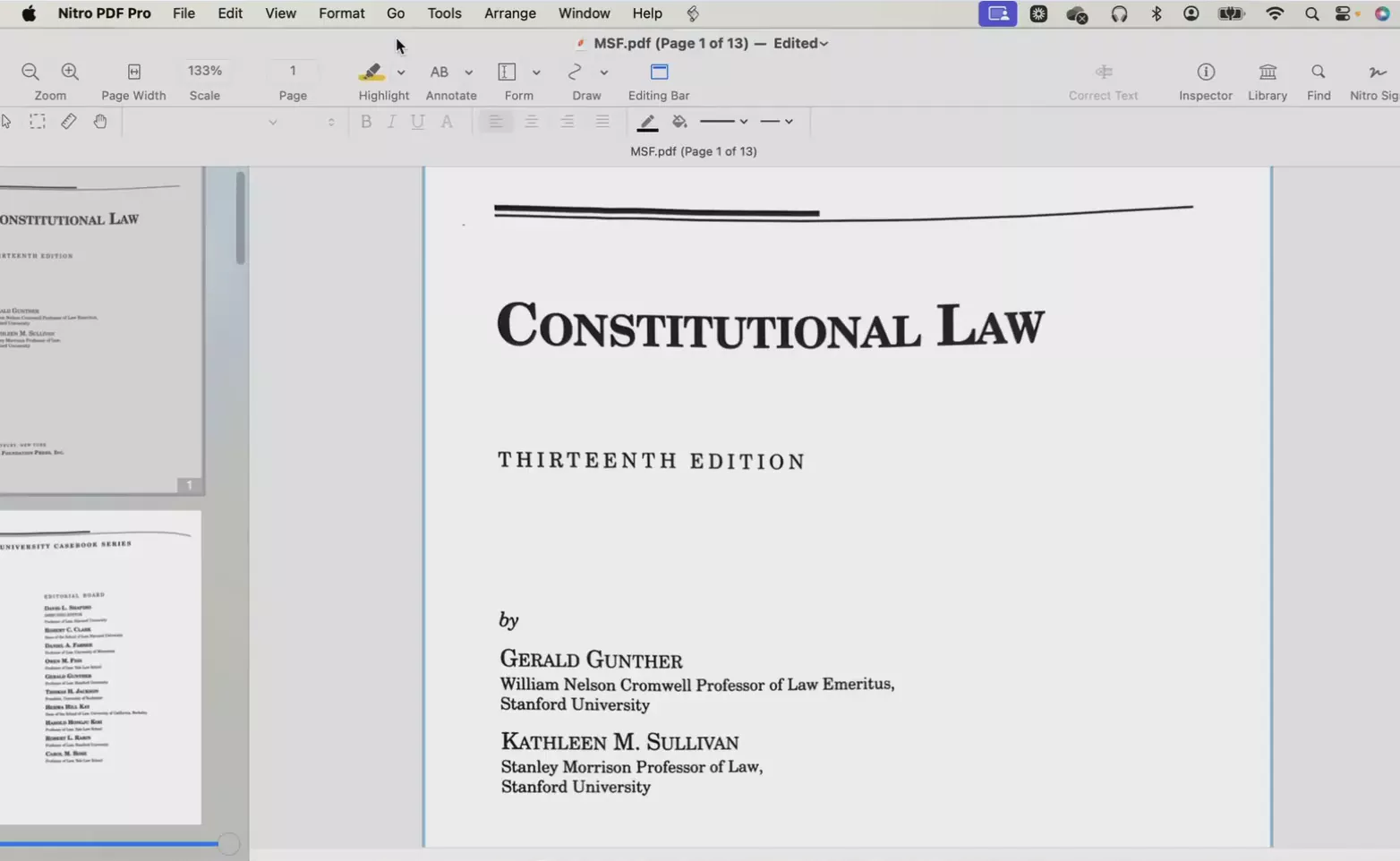
Task: Pick the Draw freehand tool
Action: coord(575,72)
